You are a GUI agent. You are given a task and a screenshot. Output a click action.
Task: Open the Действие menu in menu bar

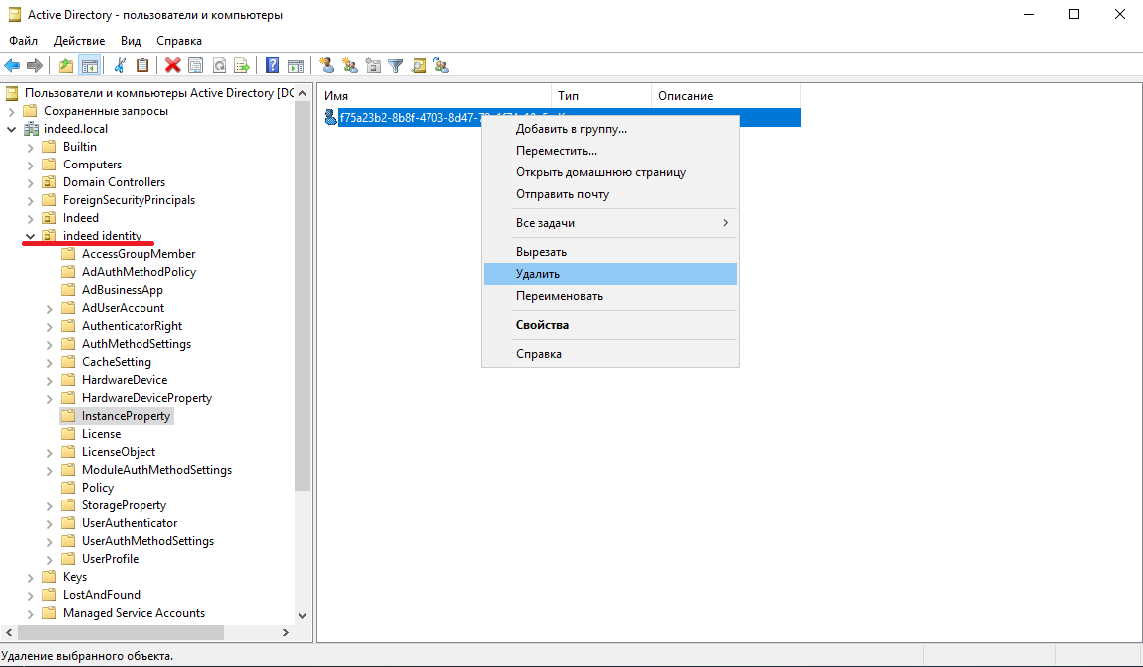pos(79,41)
